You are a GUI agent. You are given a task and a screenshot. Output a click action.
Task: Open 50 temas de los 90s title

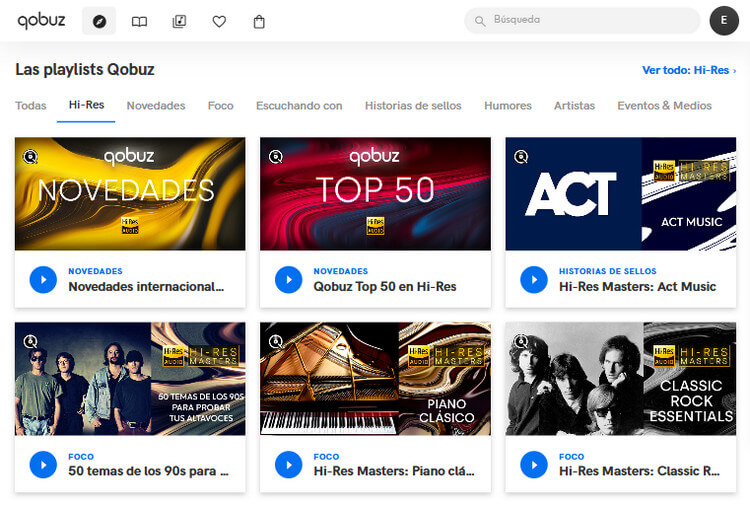point(148,471)
